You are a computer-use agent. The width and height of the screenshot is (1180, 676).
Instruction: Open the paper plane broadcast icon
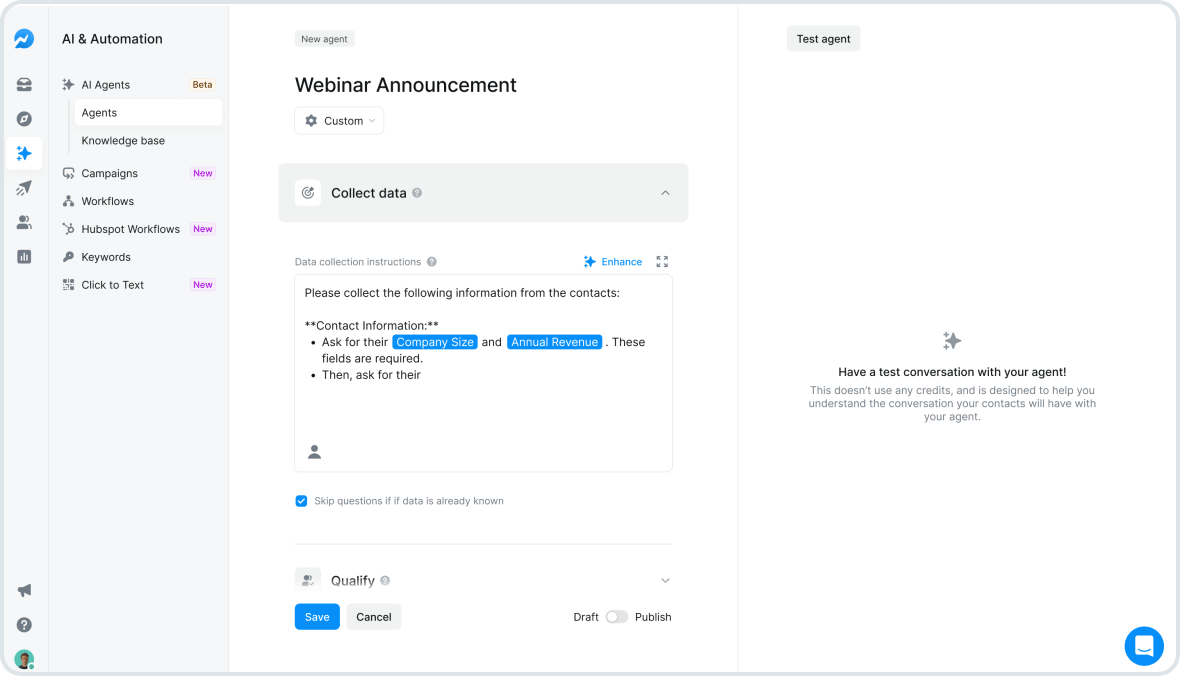23,187
